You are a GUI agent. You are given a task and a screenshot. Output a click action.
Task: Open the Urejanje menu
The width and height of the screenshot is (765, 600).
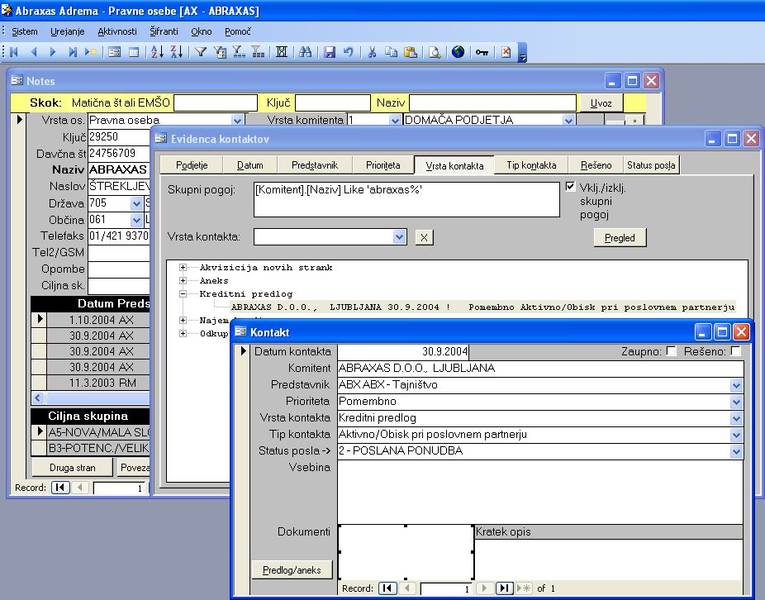point(67,32)
